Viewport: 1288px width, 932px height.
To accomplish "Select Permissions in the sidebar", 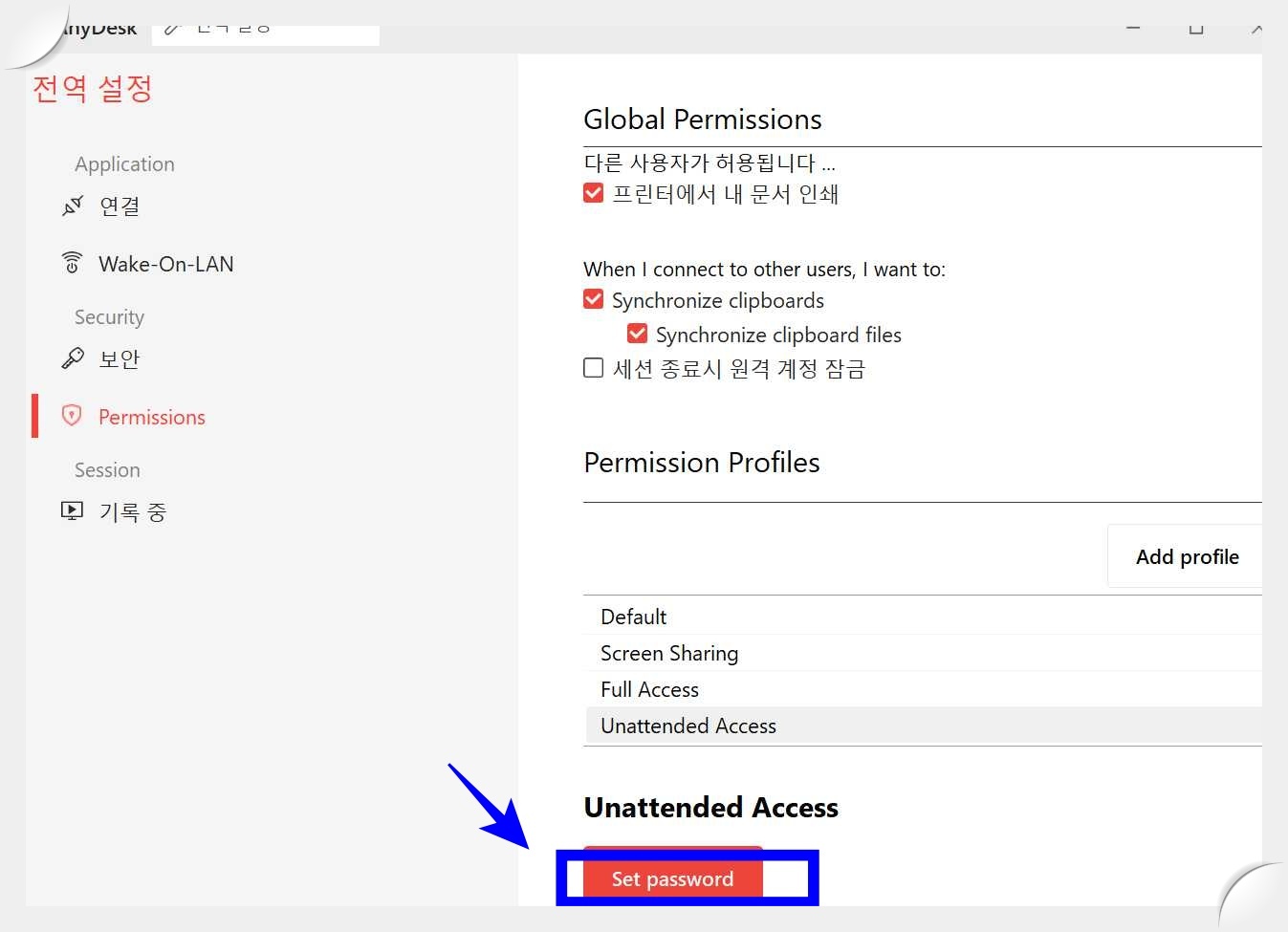I will [x=152, y=417].
